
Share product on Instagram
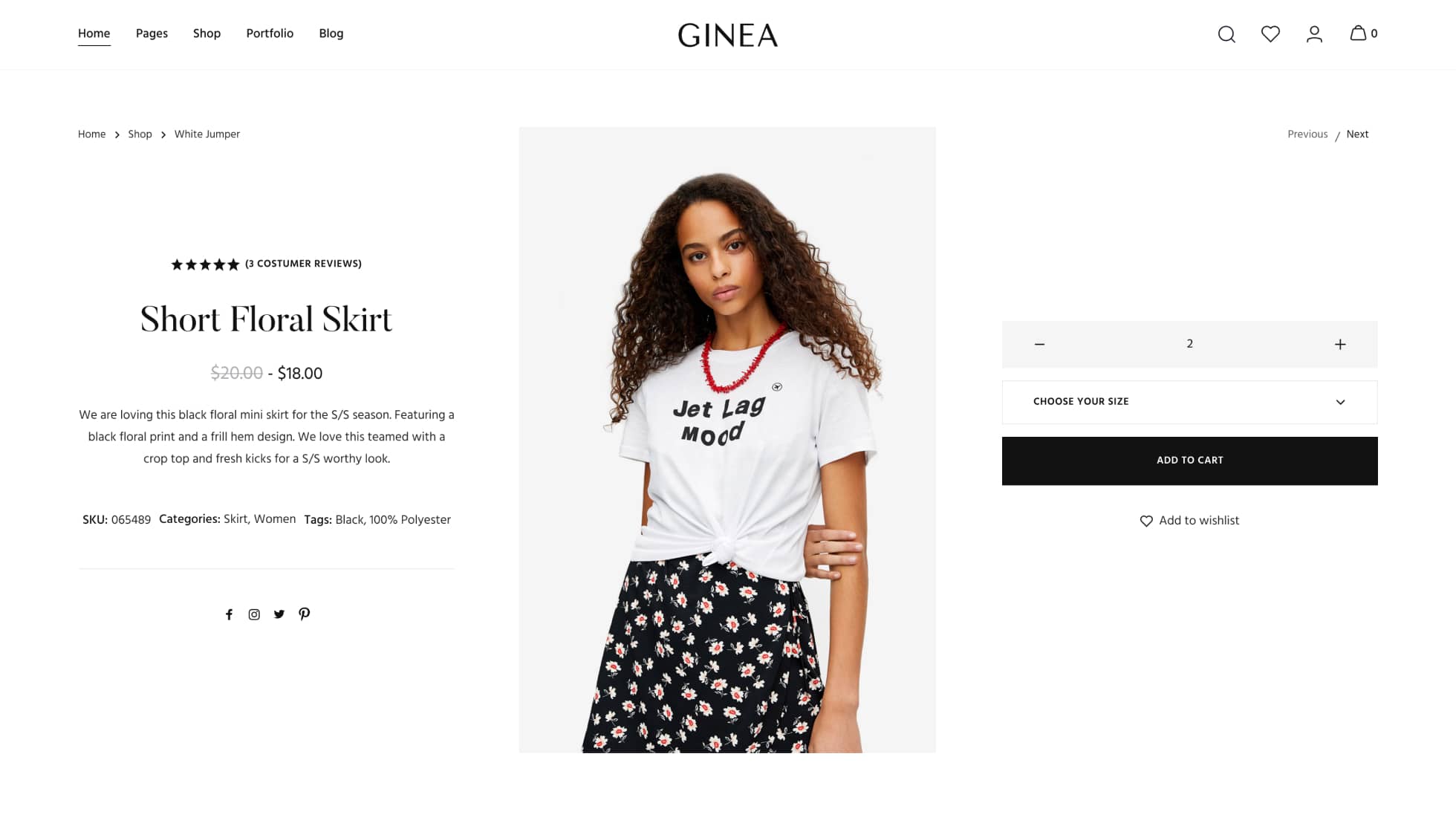[254, 614]
